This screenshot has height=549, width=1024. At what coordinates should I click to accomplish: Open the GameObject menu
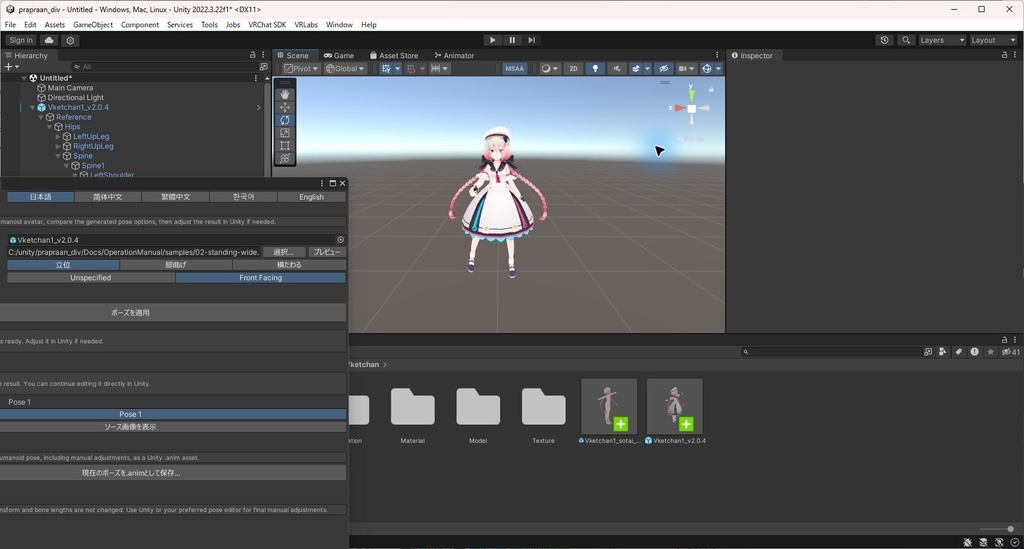pos(93,25)
